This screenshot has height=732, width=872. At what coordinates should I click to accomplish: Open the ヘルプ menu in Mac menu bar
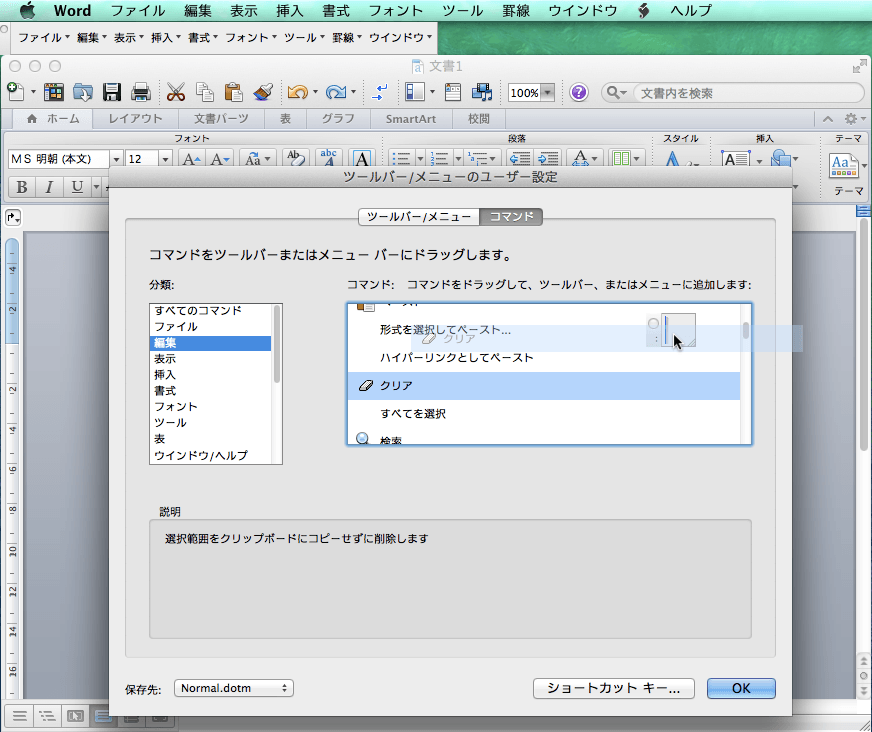(690, 10)
